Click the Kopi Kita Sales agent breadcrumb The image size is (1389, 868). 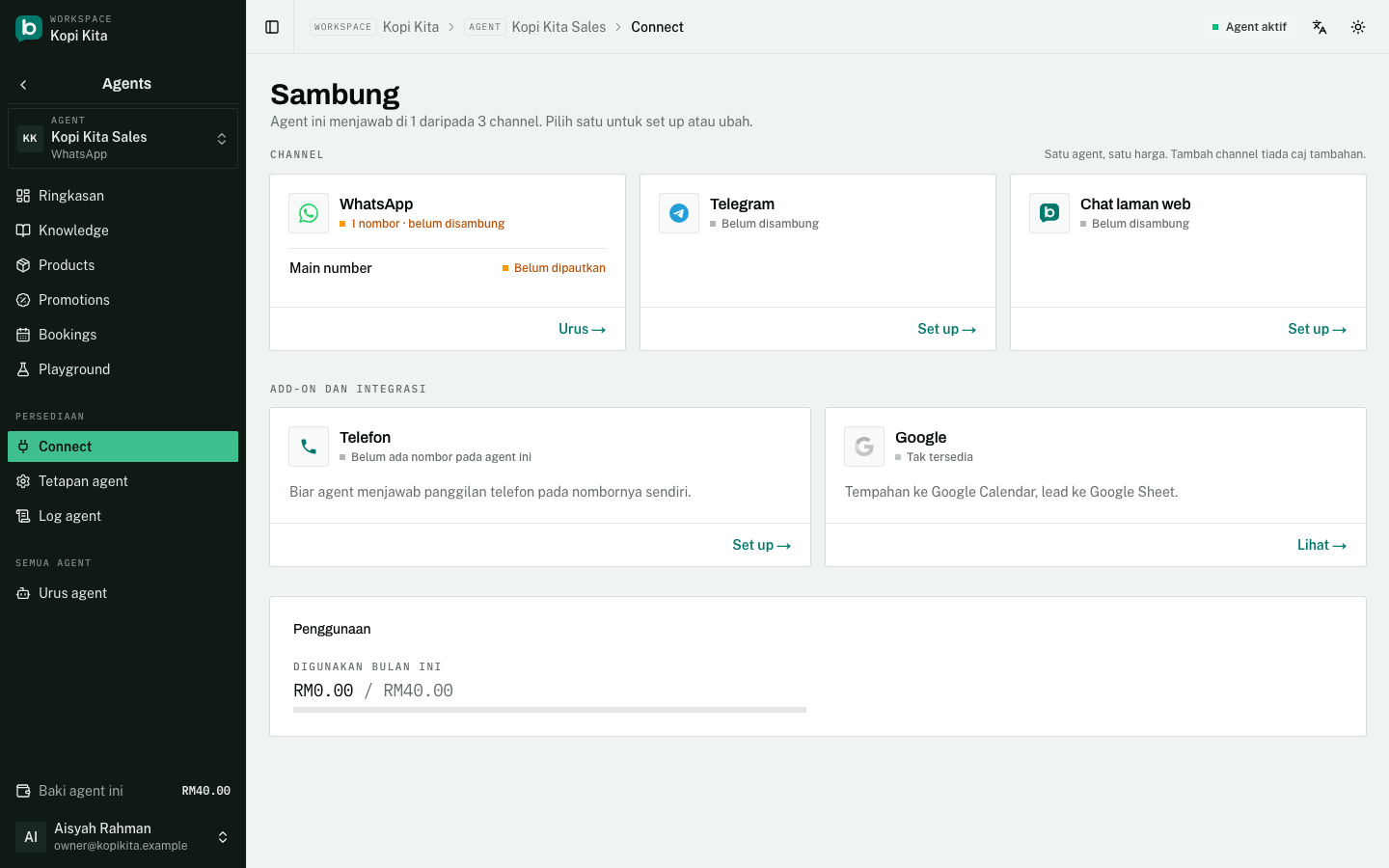coord(535,27)
